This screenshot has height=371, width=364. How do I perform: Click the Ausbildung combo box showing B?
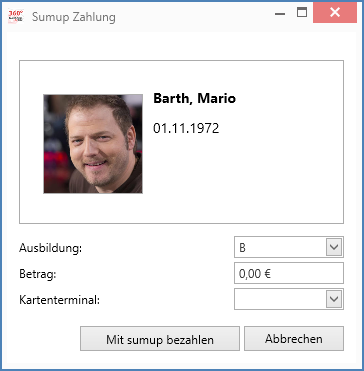289,247
